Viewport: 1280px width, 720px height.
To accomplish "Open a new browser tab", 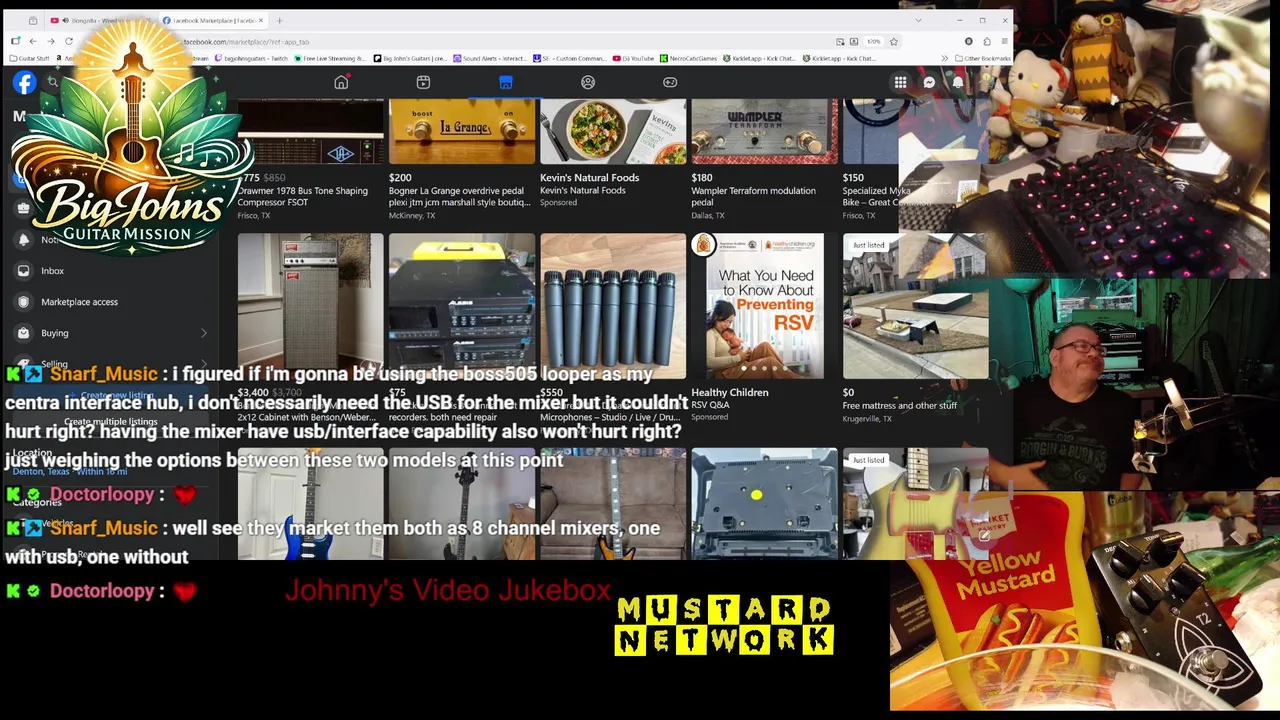I will click(x=279, y=20).
